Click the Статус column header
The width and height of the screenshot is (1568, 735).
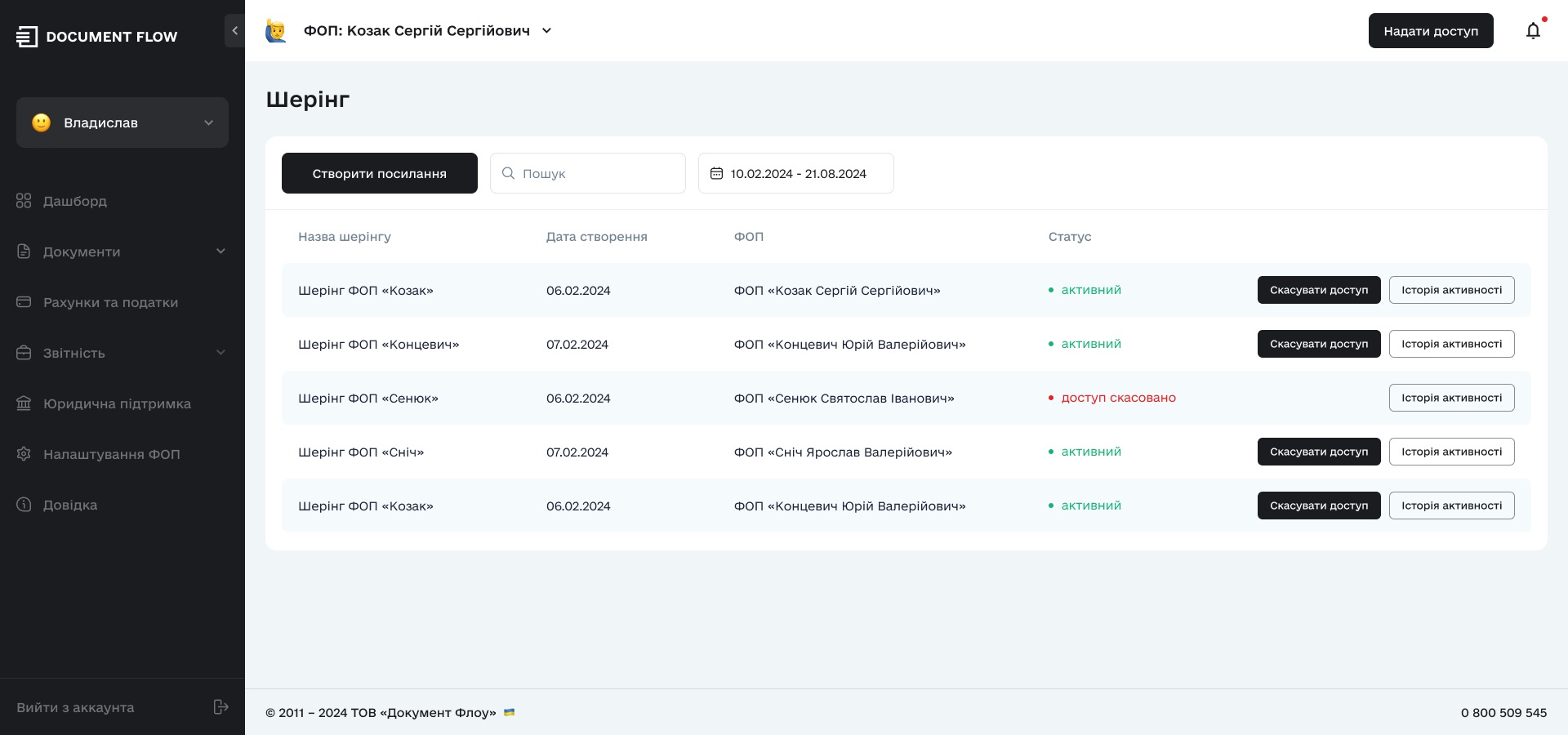1070,237
